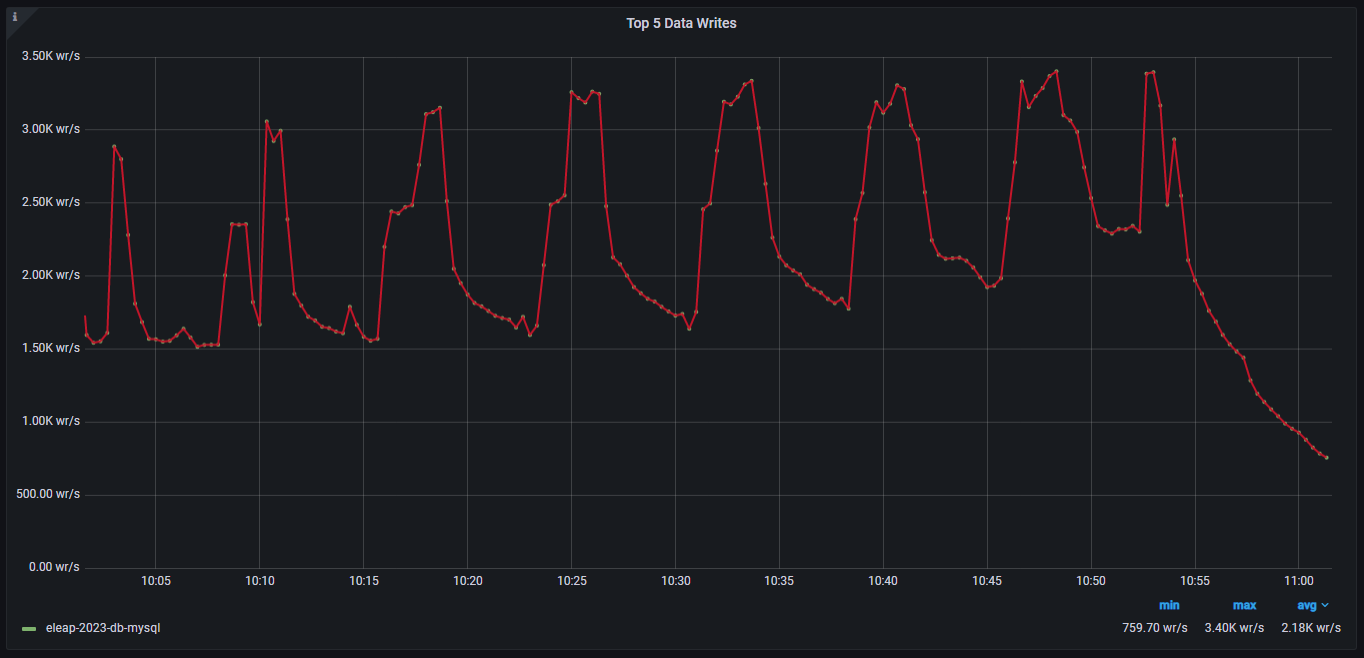Click the 759.70 wr/s min value
The width and height of the screenshot is (1364, 658).
click(x=1154, y=628)
